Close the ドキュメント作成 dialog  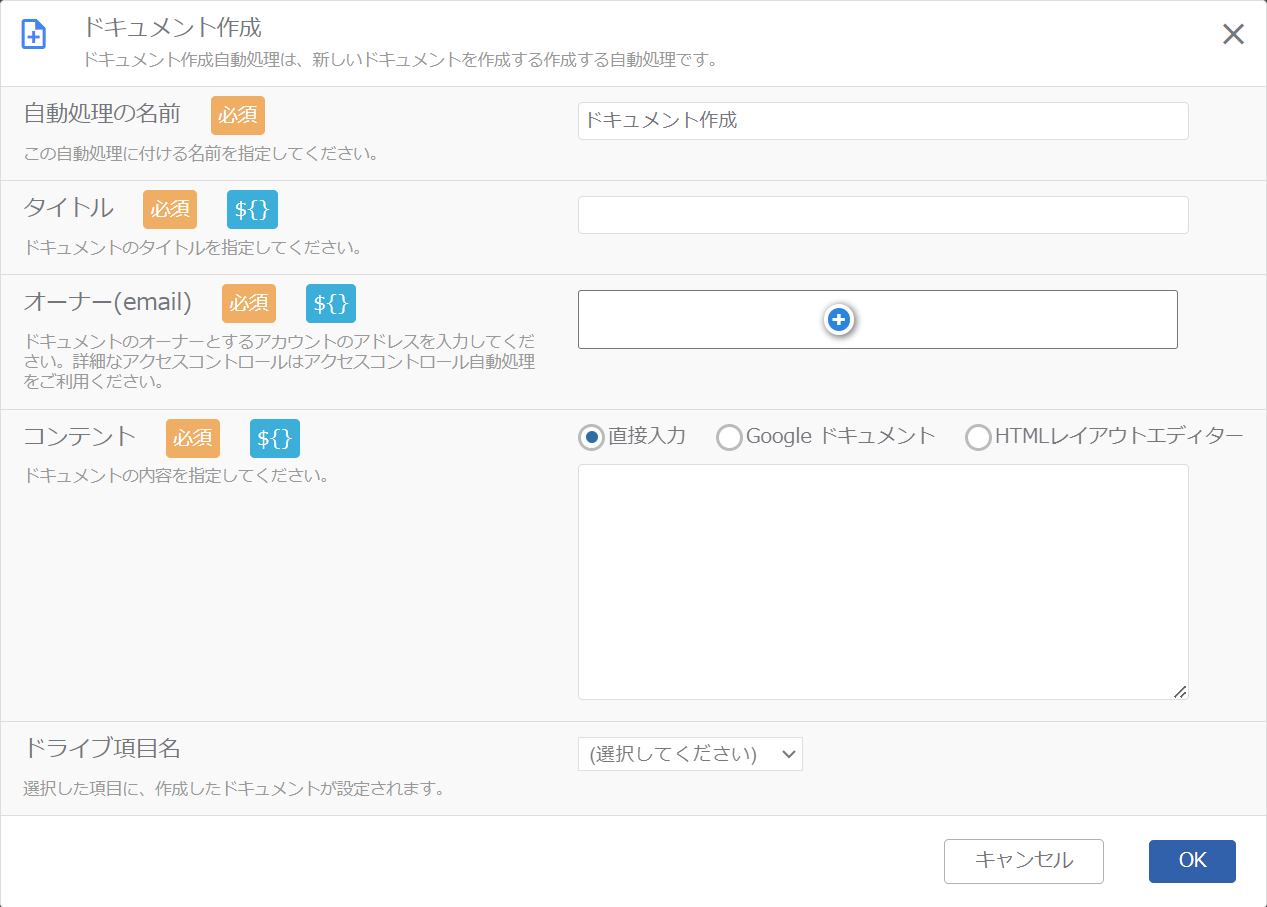click(1233, 34)
